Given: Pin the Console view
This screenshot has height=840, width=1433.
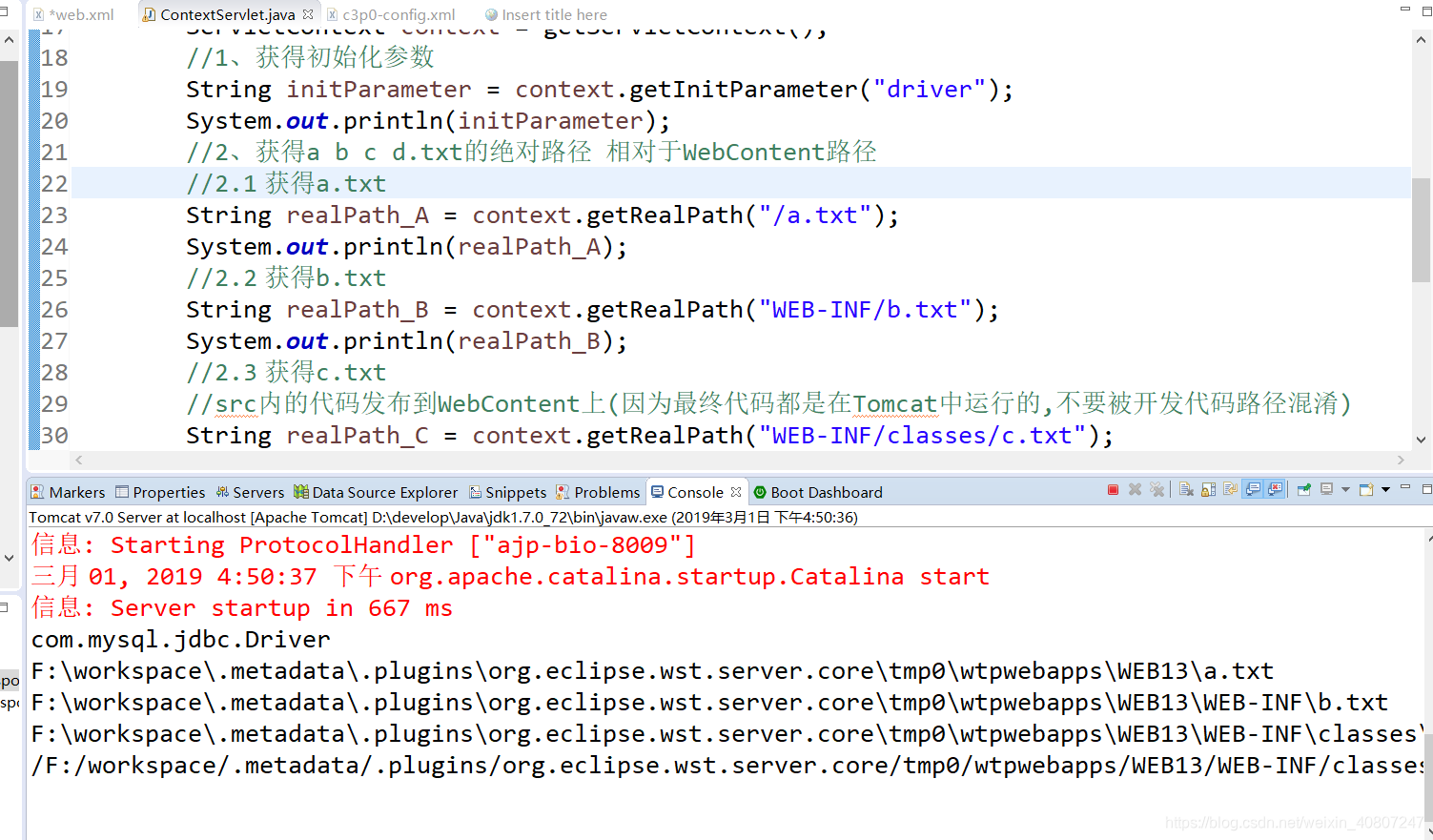Looking at the screenshot, I should [x=1303, y=490].
